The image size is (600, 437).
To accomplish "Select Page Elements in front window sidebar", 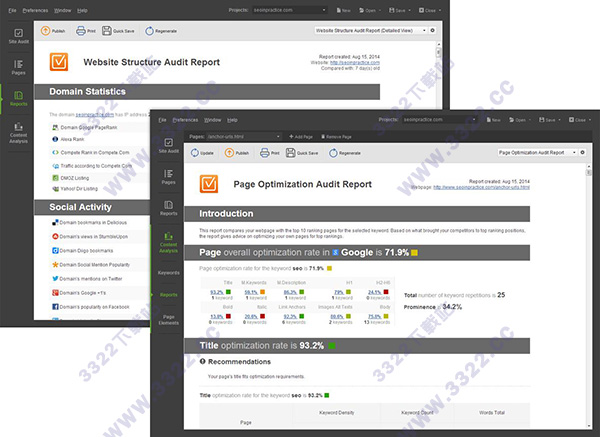I will (x=168, y=320).
